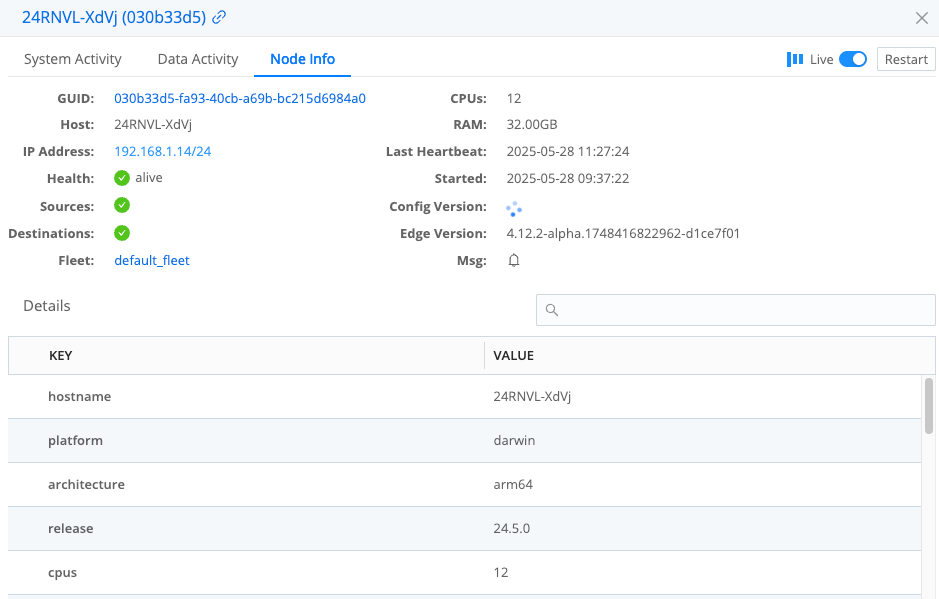Click the Destinations status checkmark icon
This screenshot has width=939, height=599.
(x=120, y=233)
